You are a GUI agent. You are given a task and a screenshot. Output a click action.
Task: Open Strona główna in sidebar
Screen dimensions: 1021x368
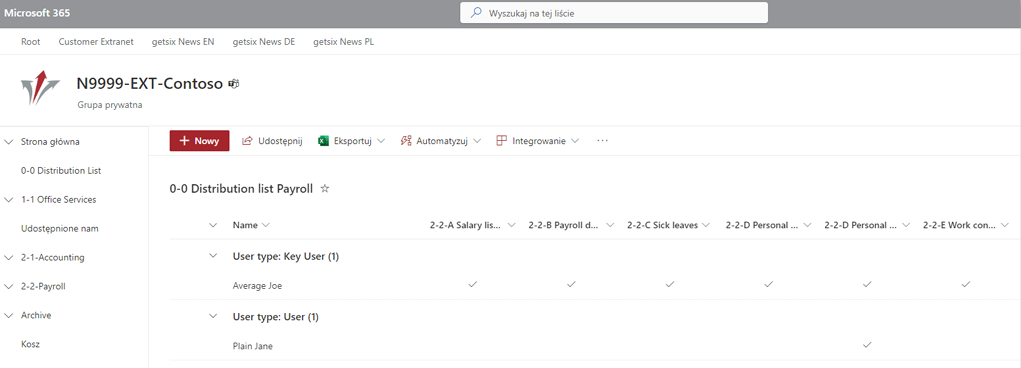pos(51,142)
